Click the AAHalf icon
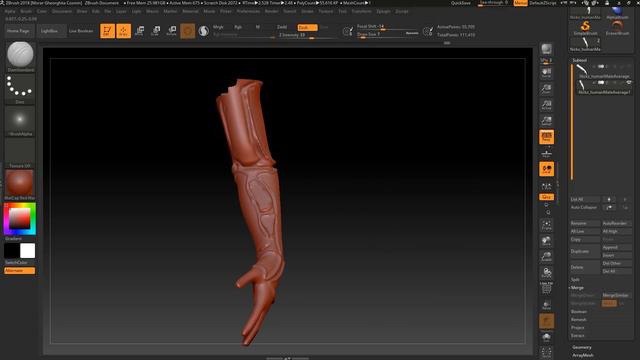 tap(546, 121)
